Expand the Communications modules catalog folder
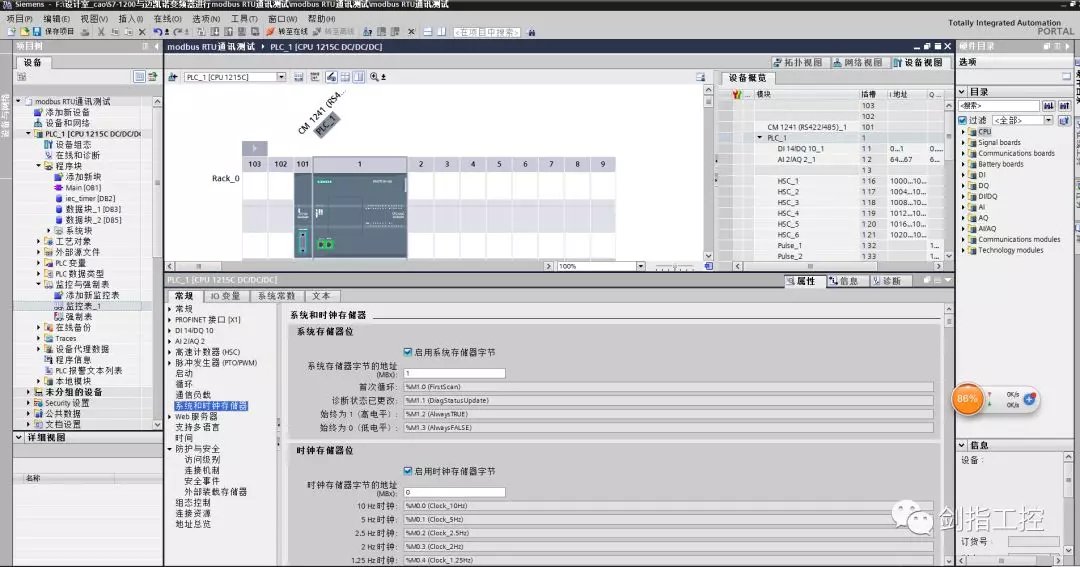The image size is (1080, 567). [x=963, y=240]
